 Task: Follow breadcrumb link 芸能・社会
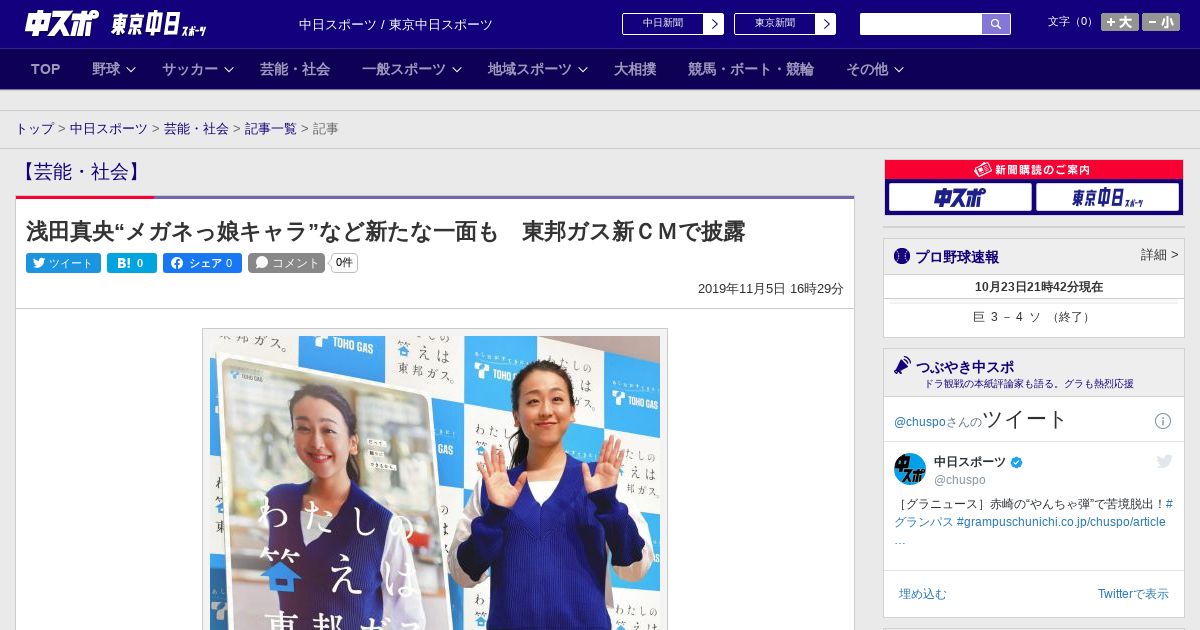click(196, 129)
